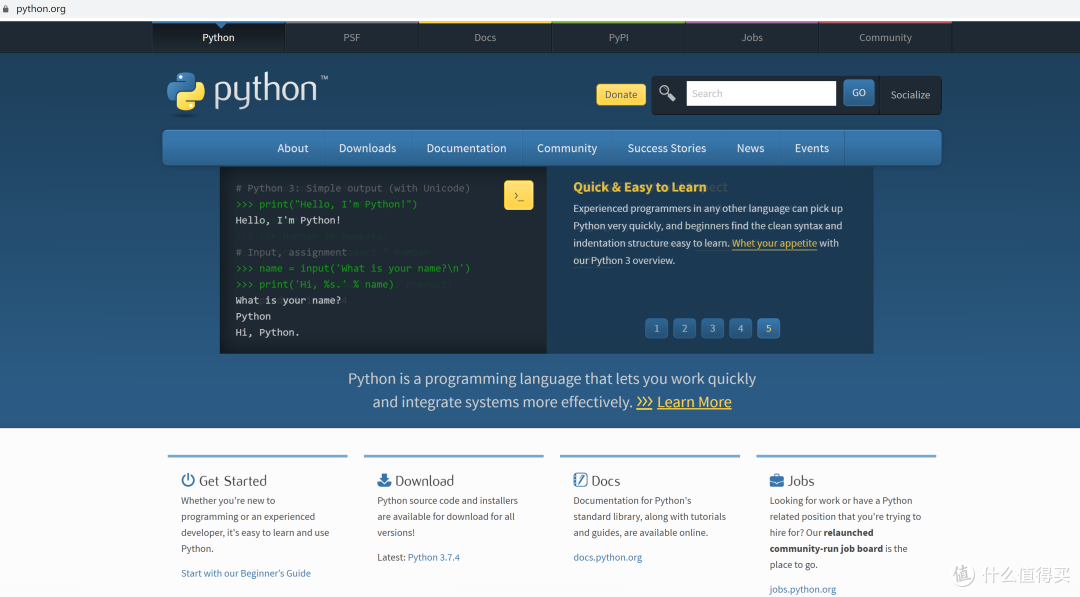Click the output text 'Hi, Python.'

click(267, 332)
